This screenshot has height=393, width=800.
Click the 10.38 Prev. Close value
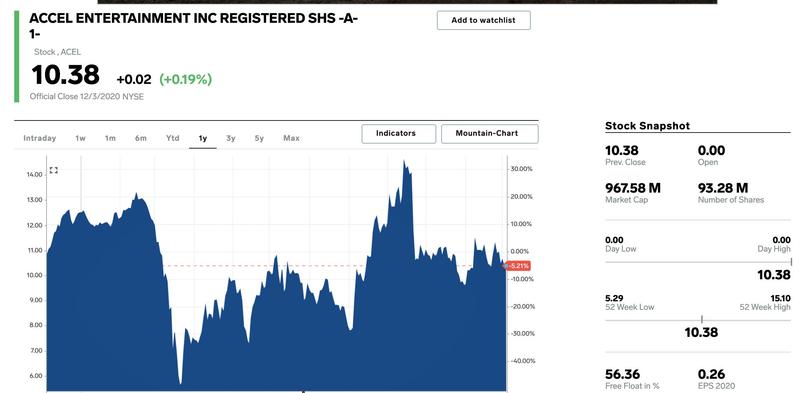[621, 151]
